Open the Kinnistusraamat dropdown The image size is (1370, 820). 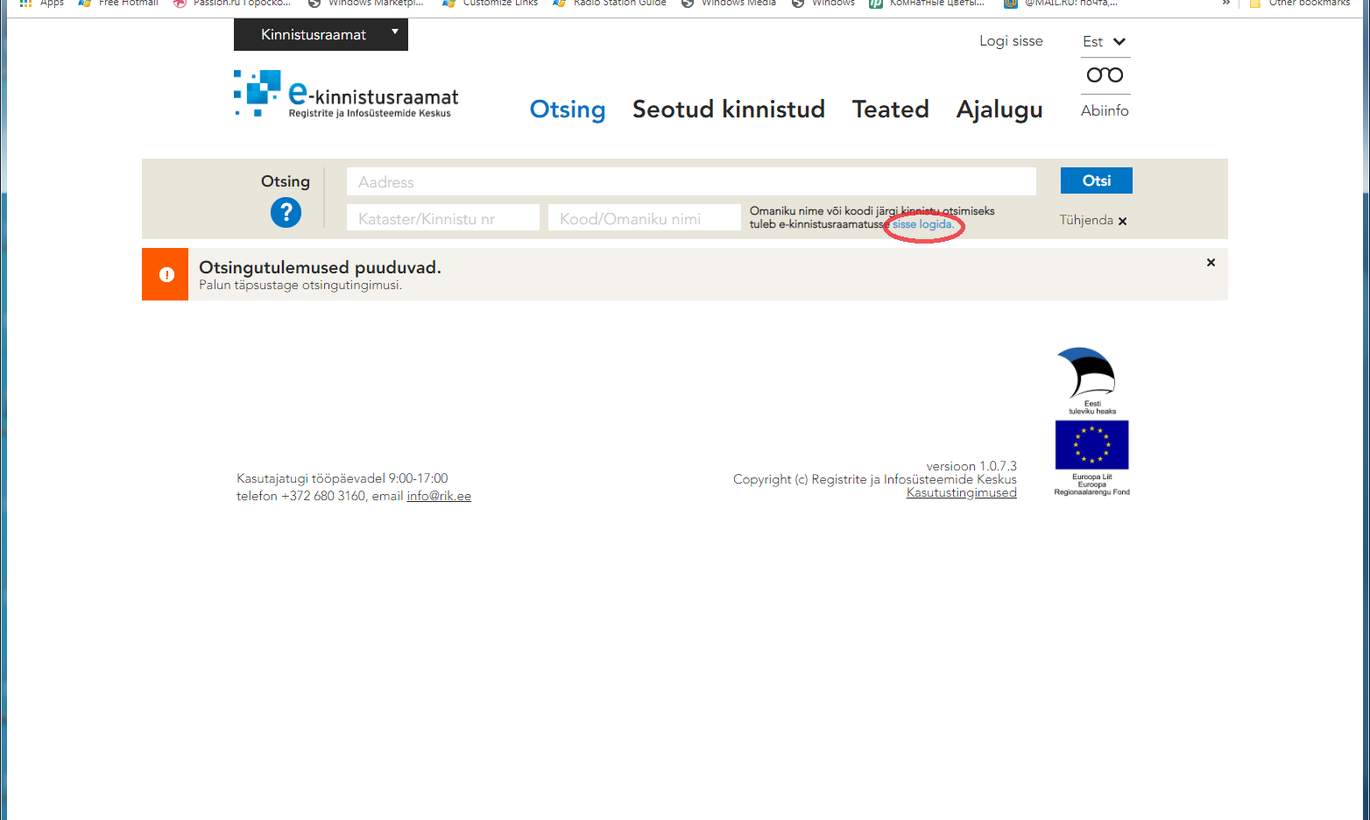[321, 34]
